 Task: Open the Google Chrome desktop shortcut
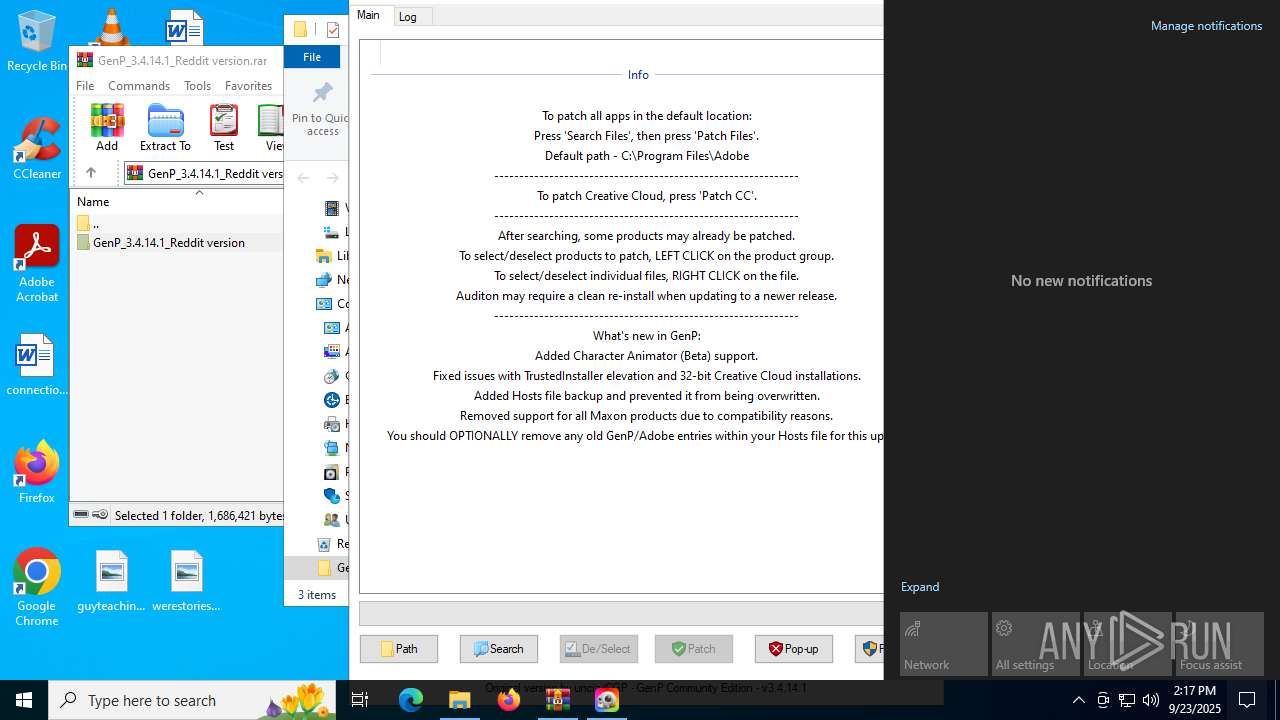point(37,588)
